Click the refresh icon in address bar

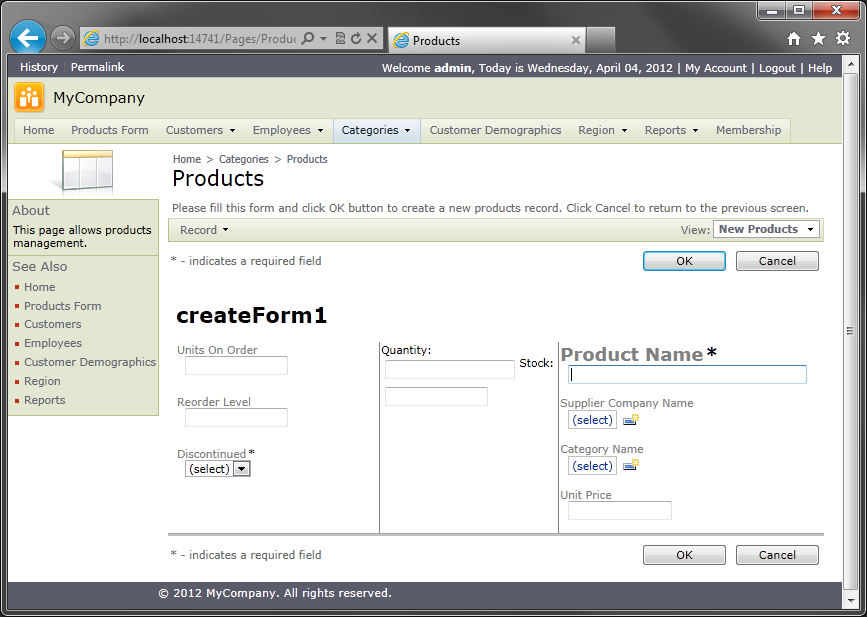pyautogui.click(x=356, y=39)
